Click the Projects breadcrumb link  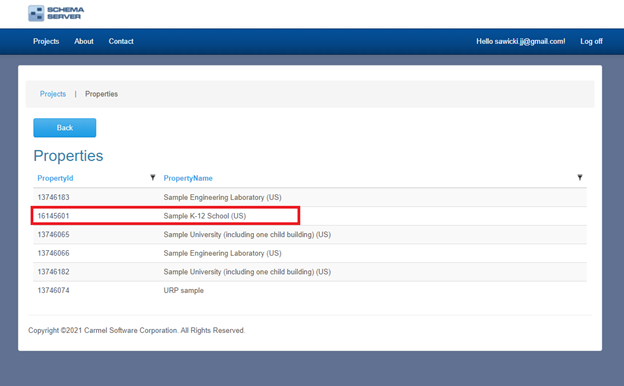(x=53, y=94)
